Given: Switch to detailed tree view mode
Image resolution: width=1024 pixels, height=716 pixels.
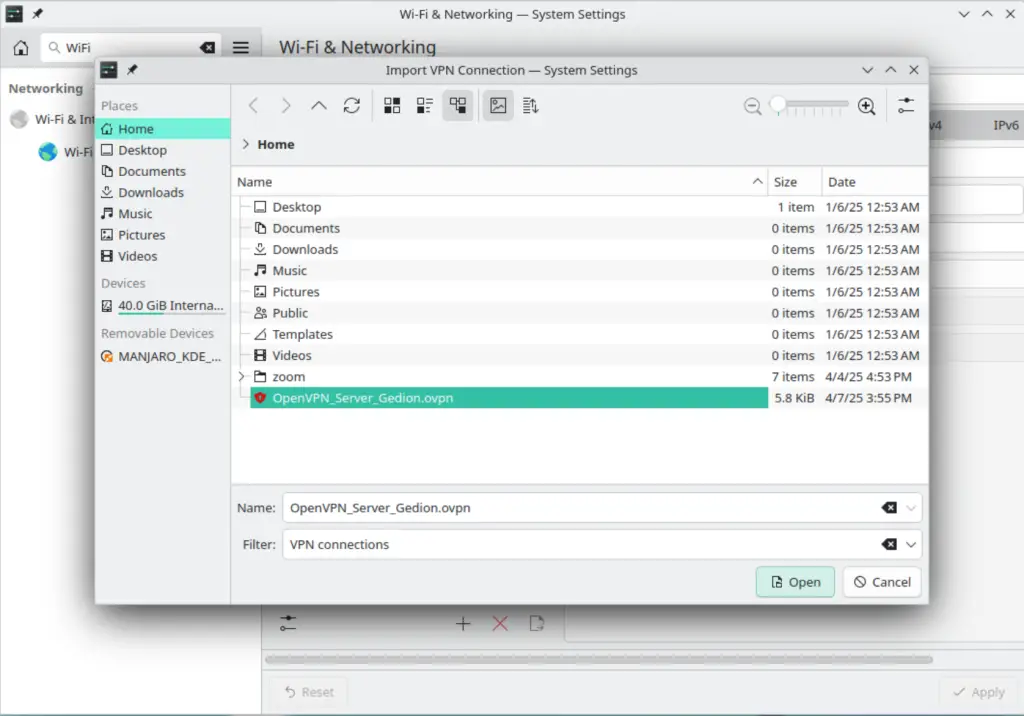Looking at the screenshot, I should pyautogui.click(x=457, y=105).
